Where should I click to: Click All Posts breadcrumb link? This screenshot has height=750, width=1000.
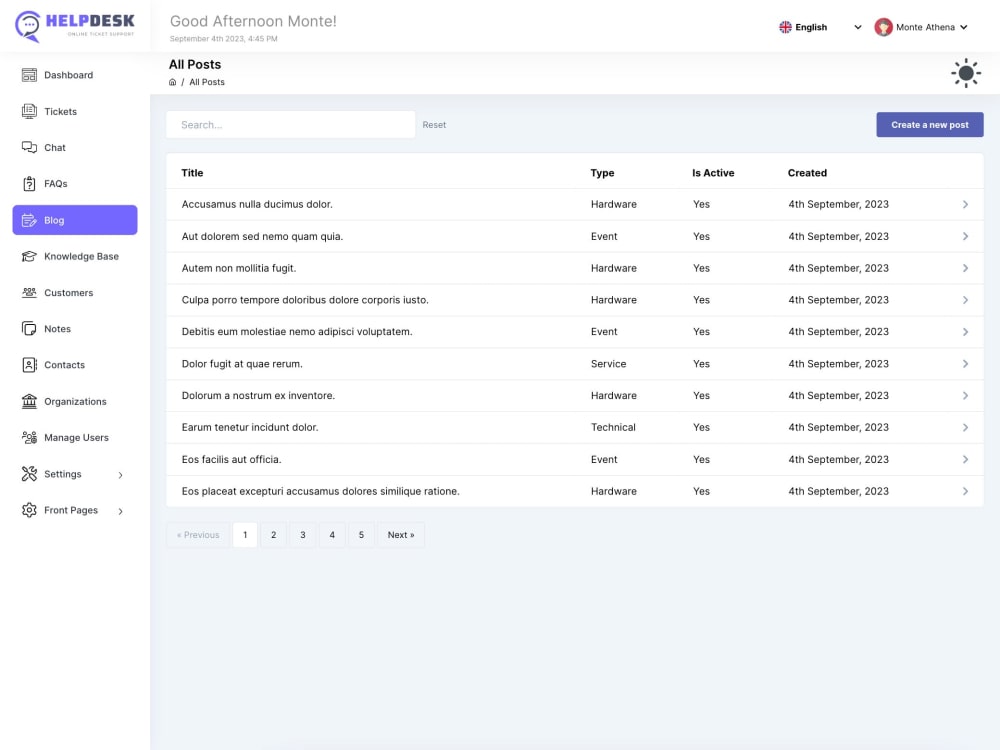coord(207,82)
